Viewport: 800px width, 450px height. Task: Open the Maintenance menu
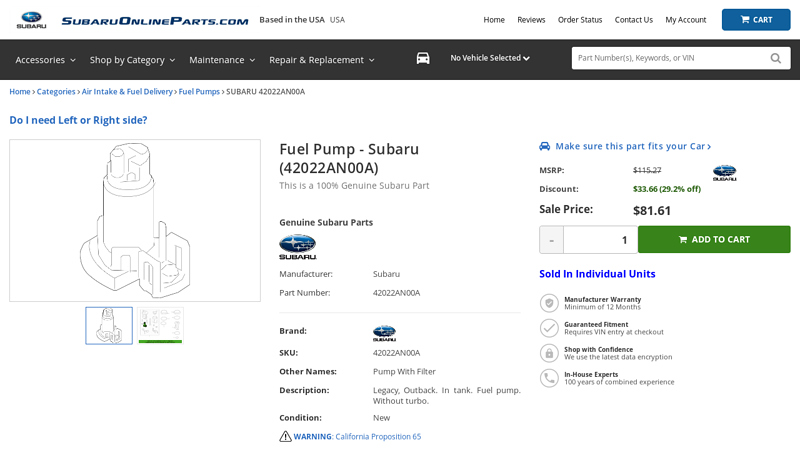(222, 60)
